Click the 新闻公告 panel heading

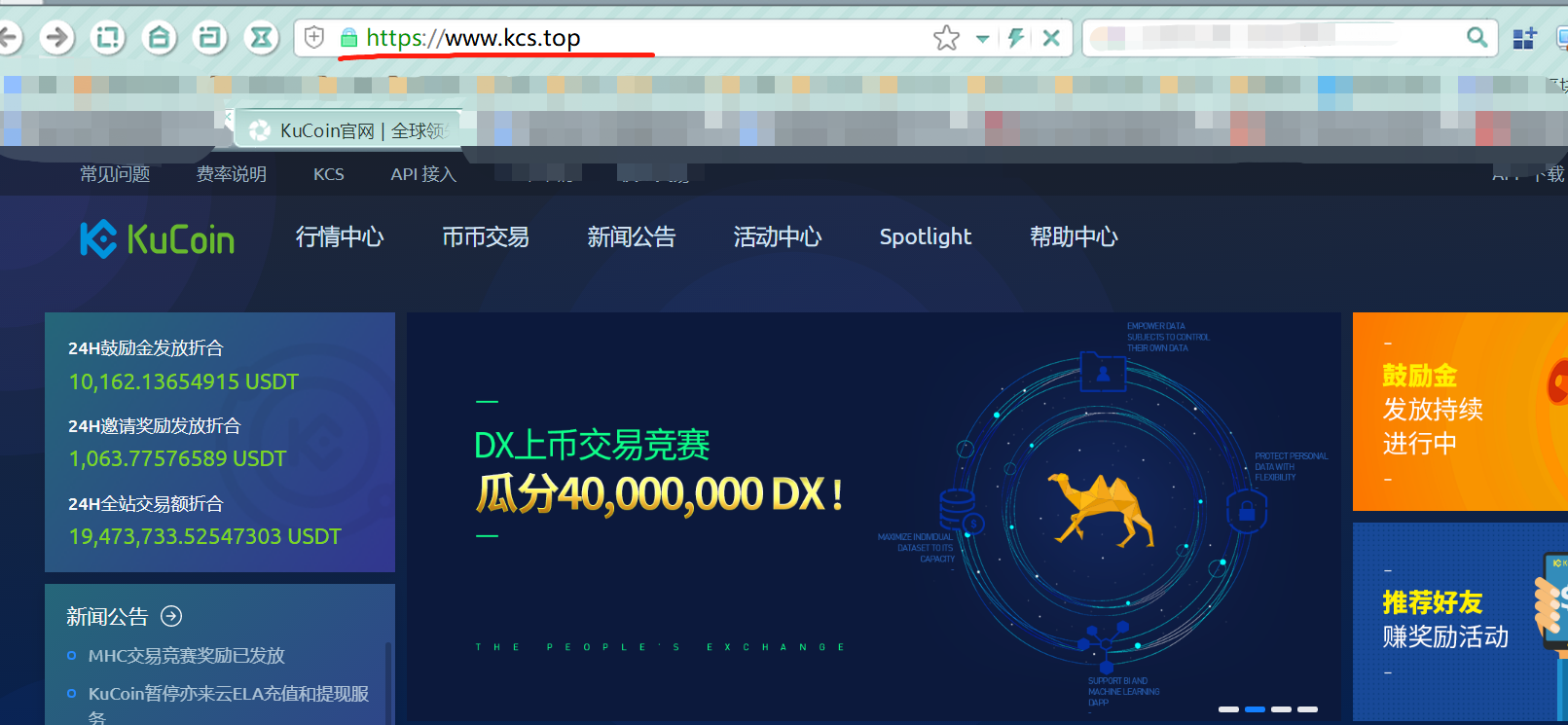tap(107, 616)
